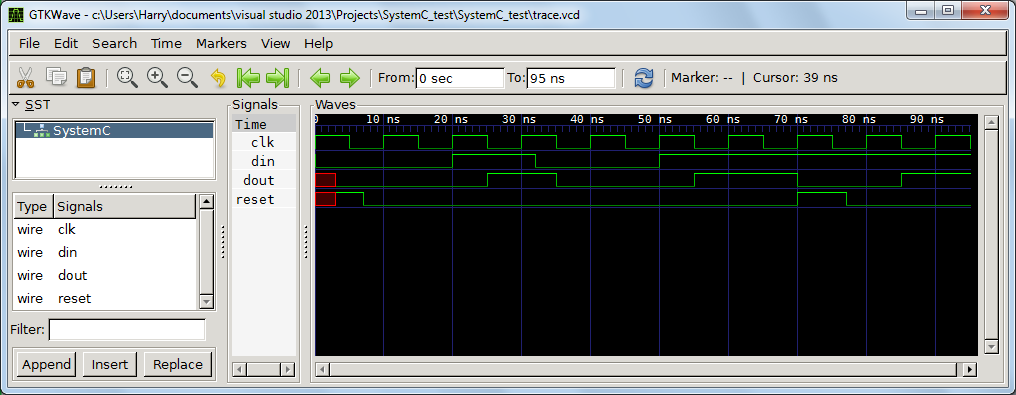Click the Copy icon in toolbar
The image size is (1016, 395).
56,77
